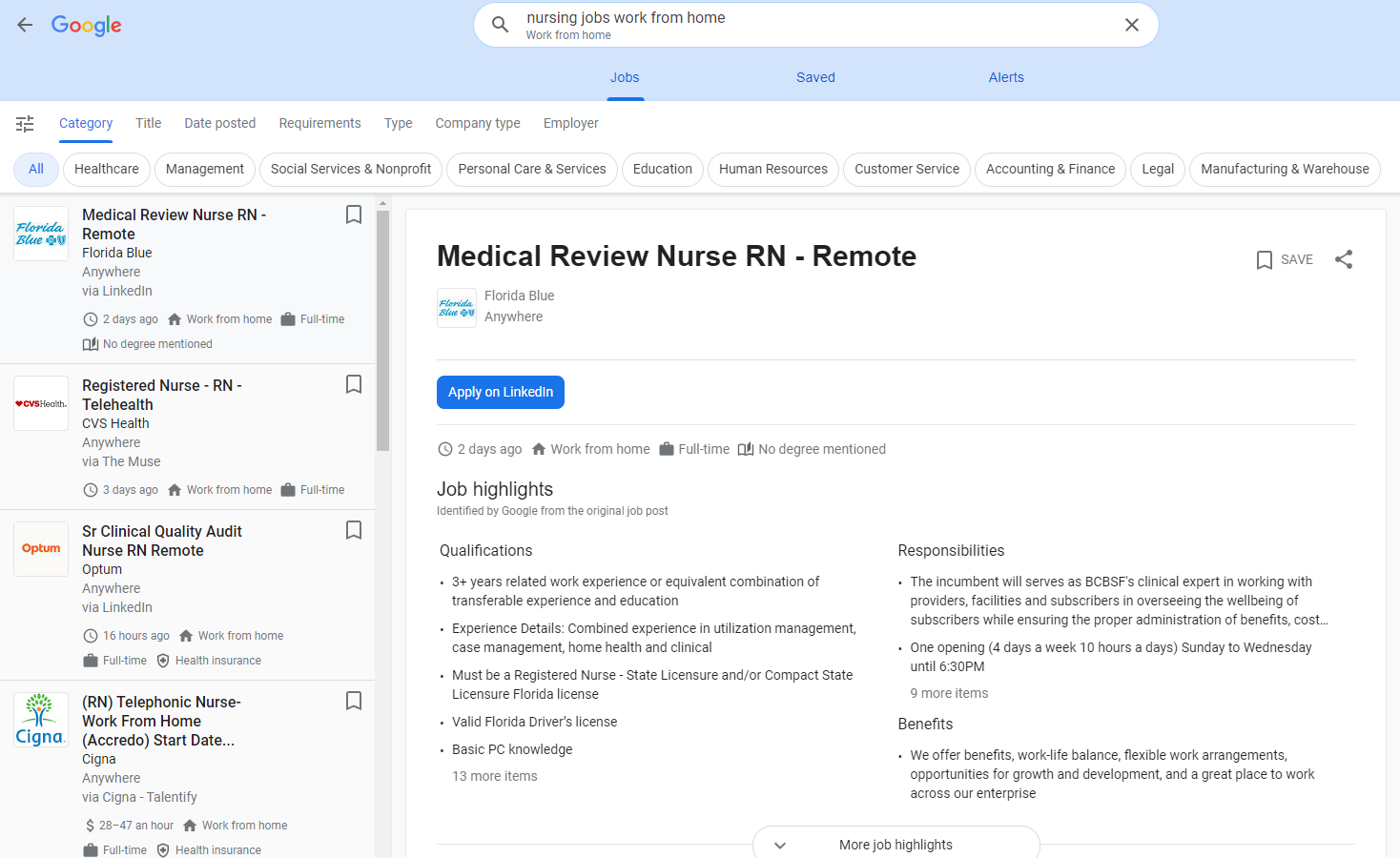Share the Medical Review Nurse job
Viewport: 1400px width, 858px height.
coord(1343,259)
